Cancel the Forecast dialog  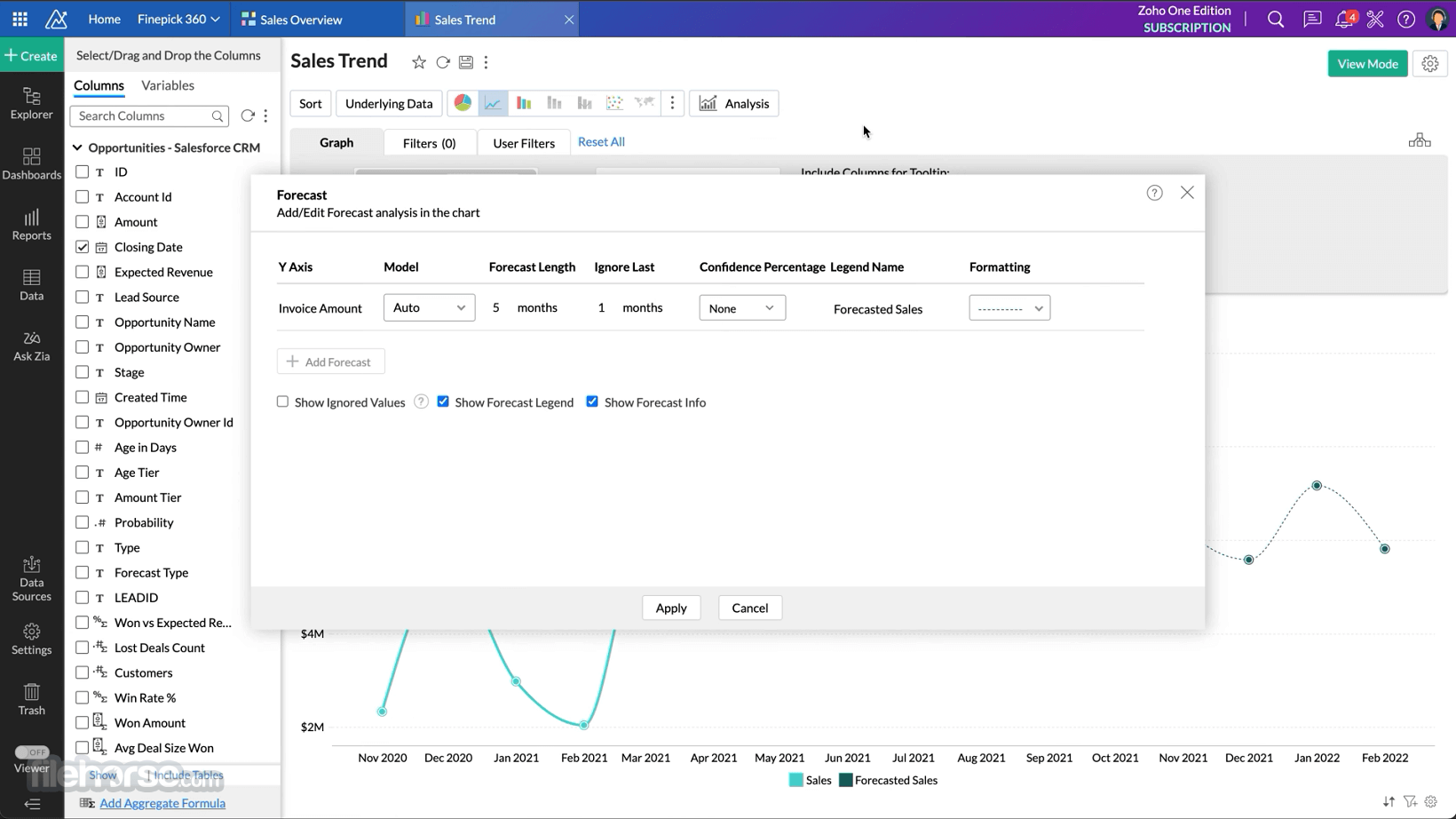click(750, 608)
